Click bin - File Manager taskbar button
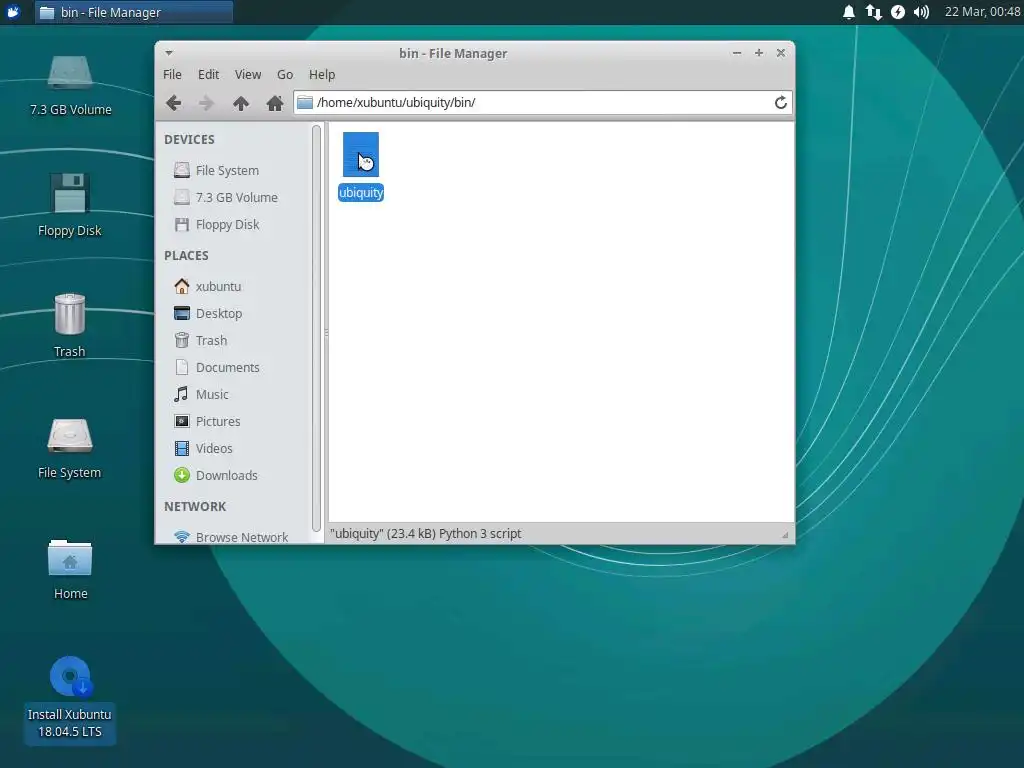1024x768 pixels. point(134,12)
